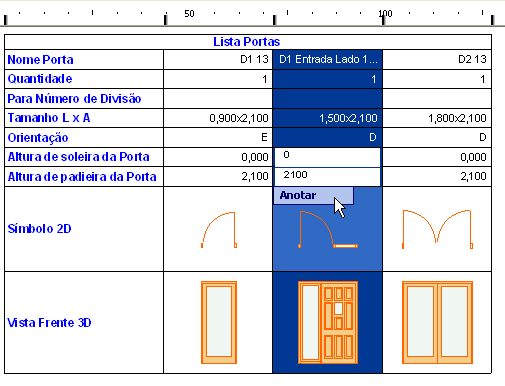This screenshot has height=386, width=505.
Task: Click the 2,100 head height of D2 13
Action: pyautogui.click(x=437, y=176)
